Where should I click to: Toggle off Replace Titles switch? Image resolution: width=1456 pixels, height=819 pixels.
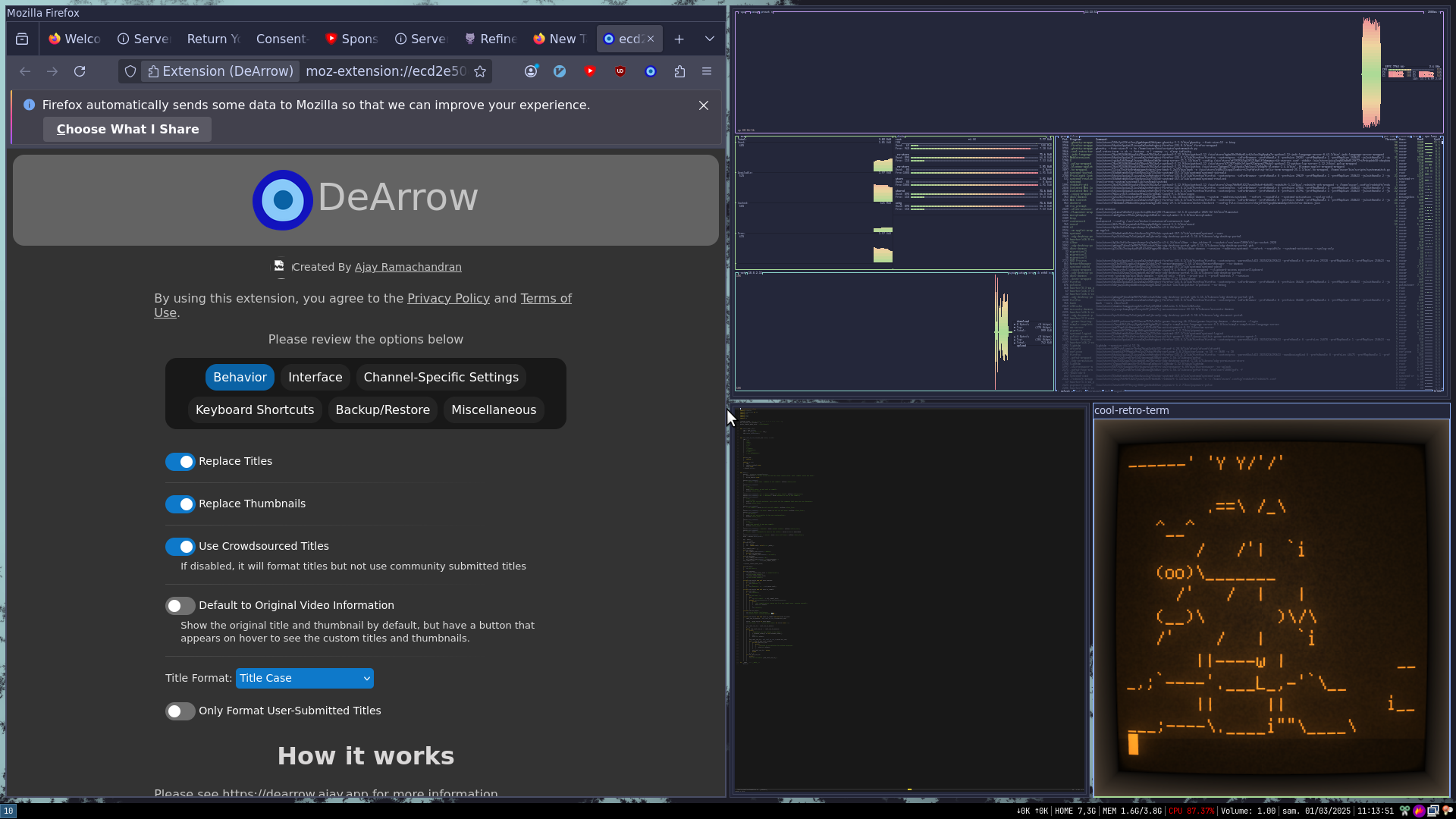tap(180, 462)
